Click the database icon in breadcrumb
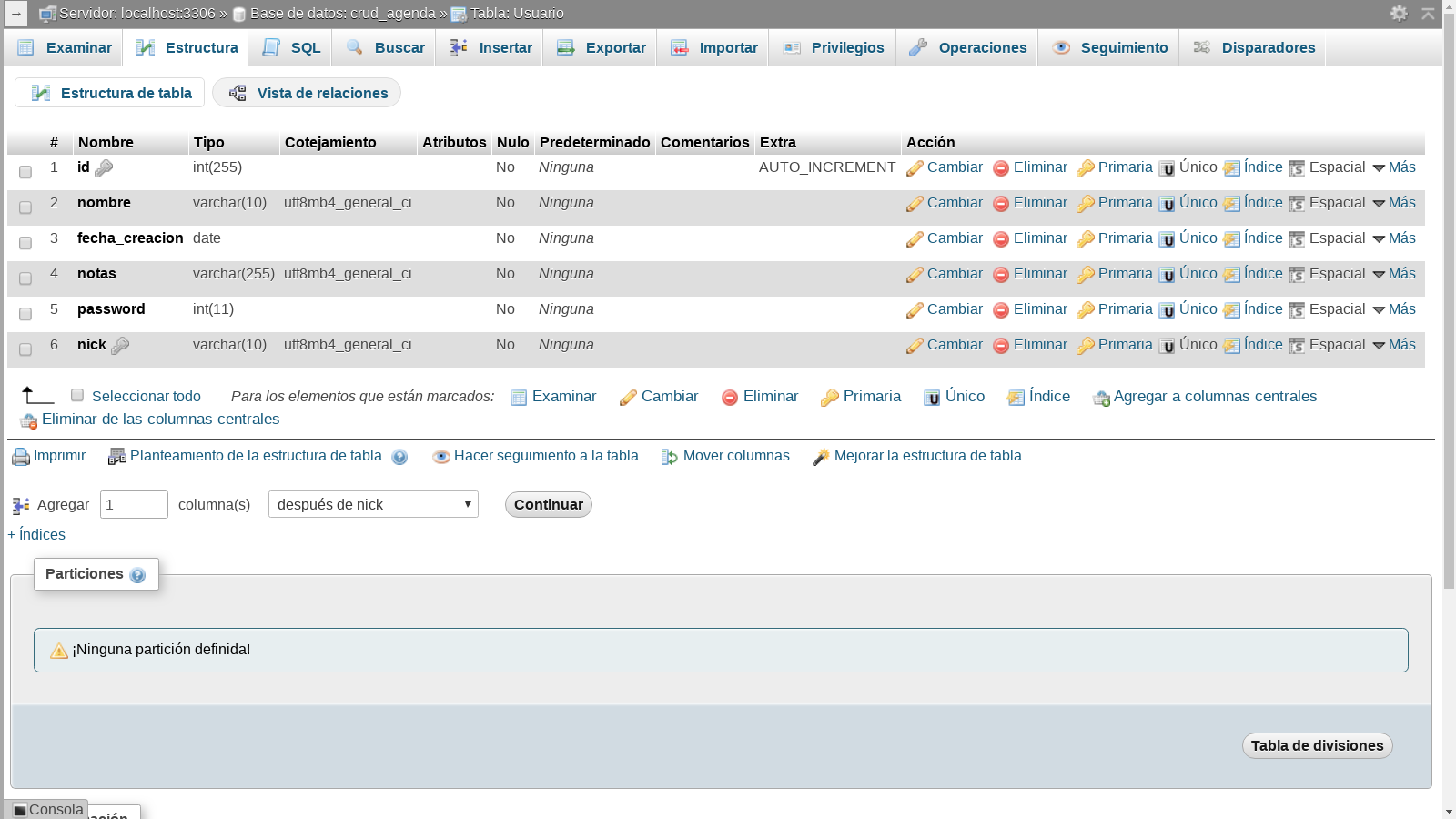The height and width of the screenshot is (819, 1456). coord(239,14)
